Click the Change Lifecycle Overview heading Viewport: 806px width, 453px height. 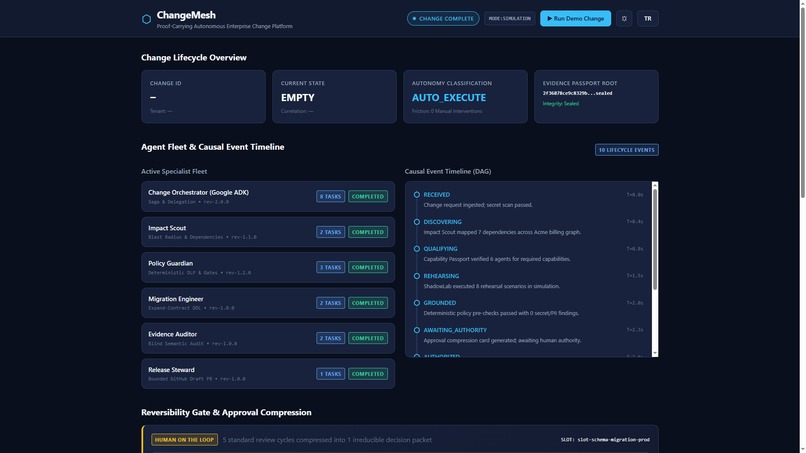194,58
